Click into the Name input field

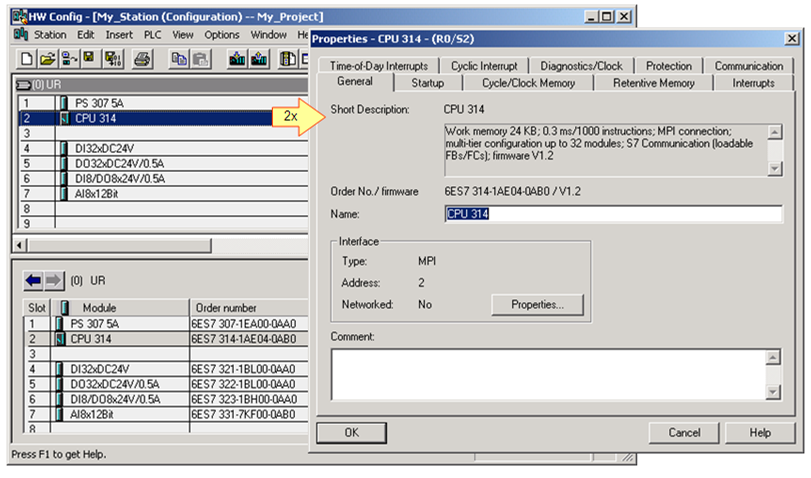click(613, 214)
